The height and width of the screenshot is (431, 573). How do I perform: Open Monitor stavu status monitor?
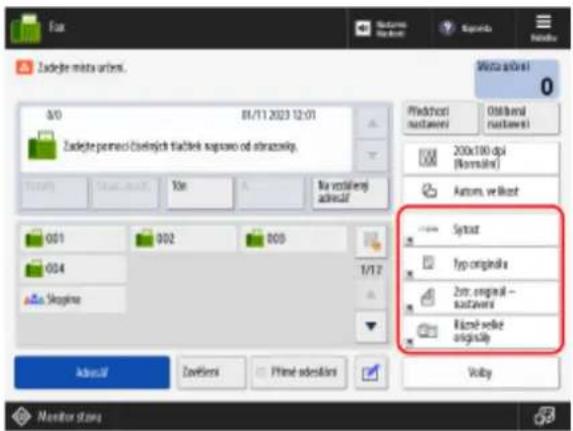tap(57, 416)
